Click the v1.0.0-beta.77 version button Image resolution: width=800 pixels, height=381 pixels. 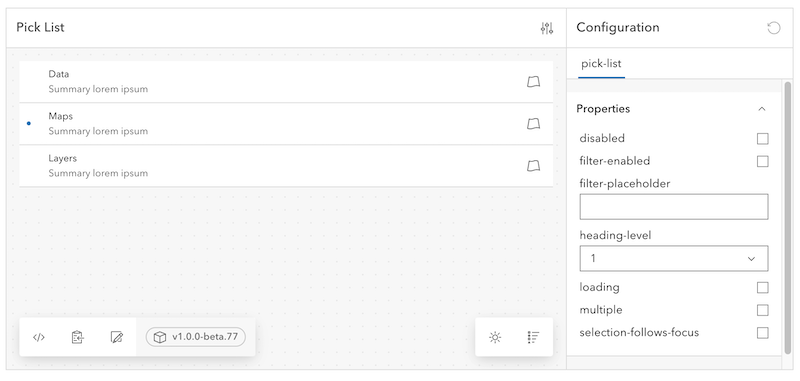click(195, 337)
